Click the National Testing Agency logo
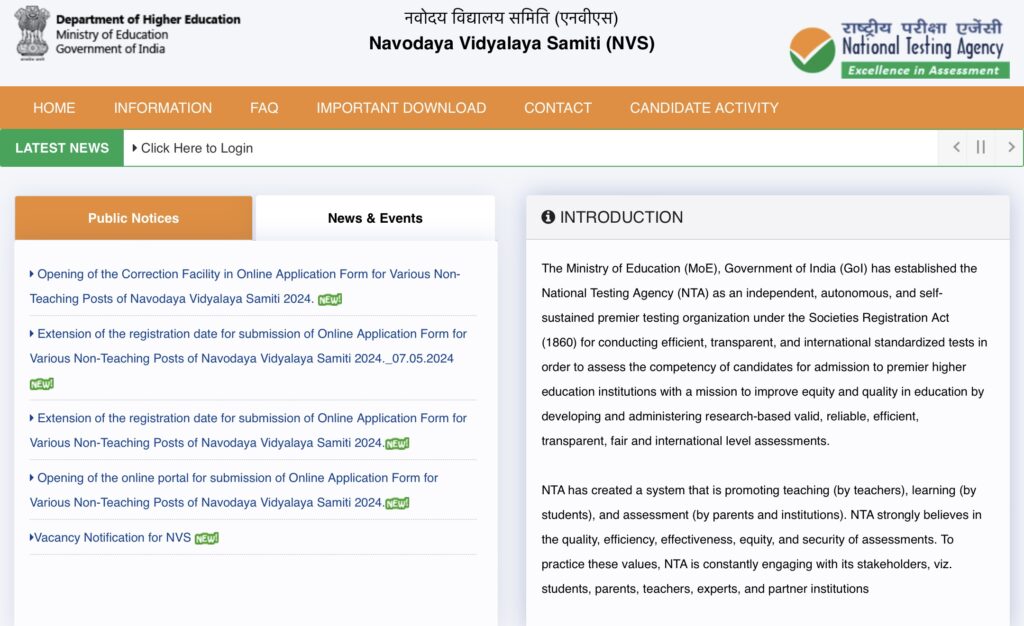 [899, 49]
